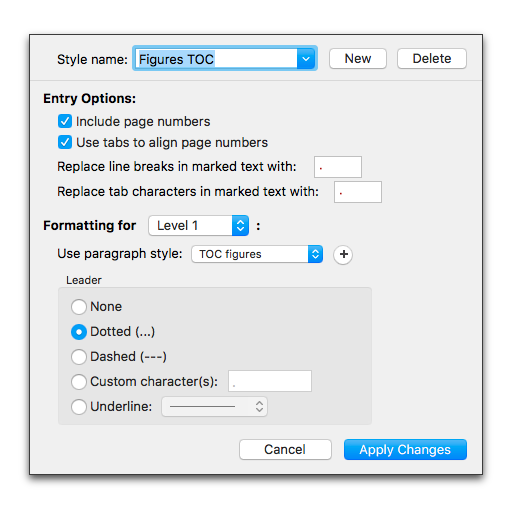Select the Dotted leader radio button

pyautogui.click(x=79, y=332)
